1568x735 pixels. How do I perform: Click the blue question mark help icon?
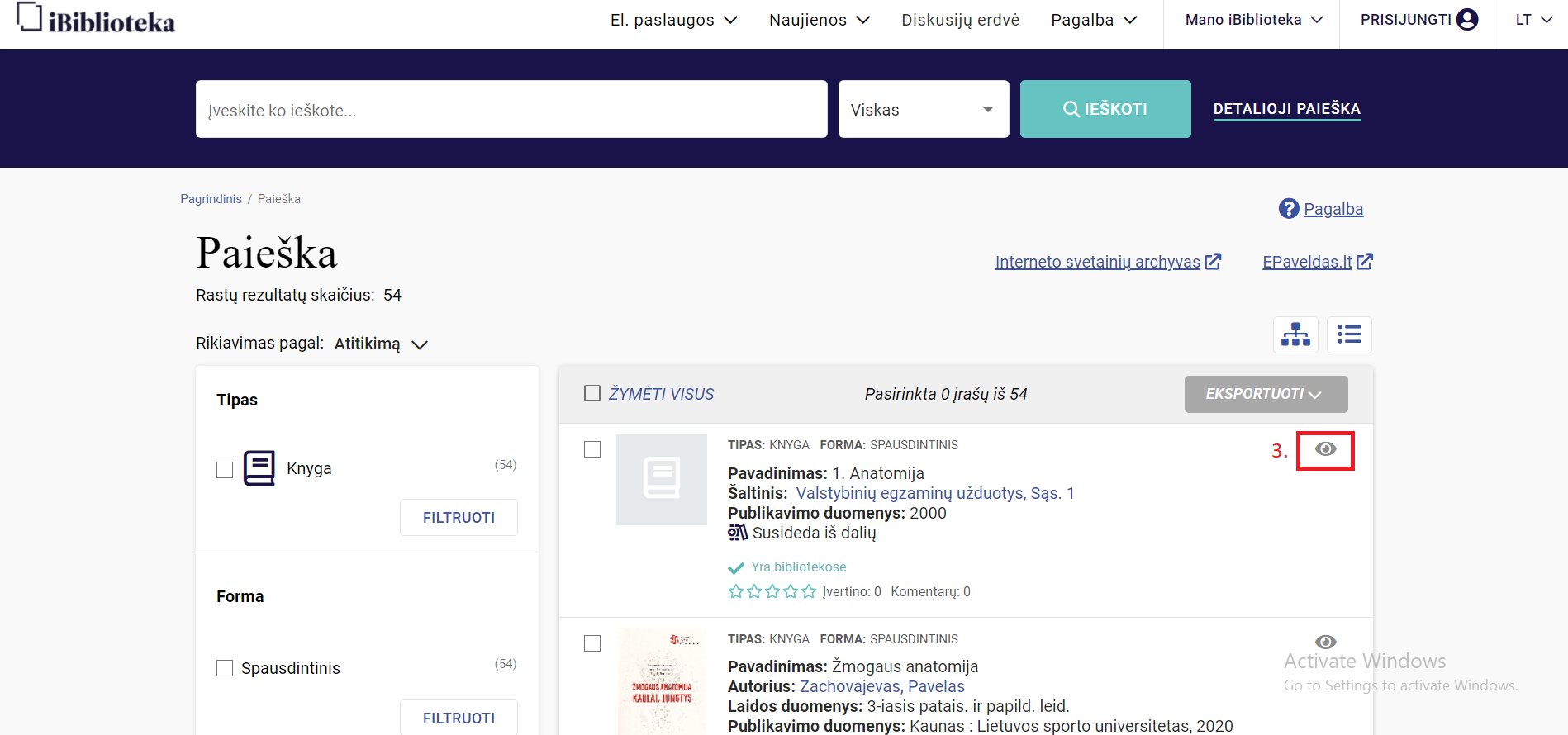click(x=1289, y=209)
